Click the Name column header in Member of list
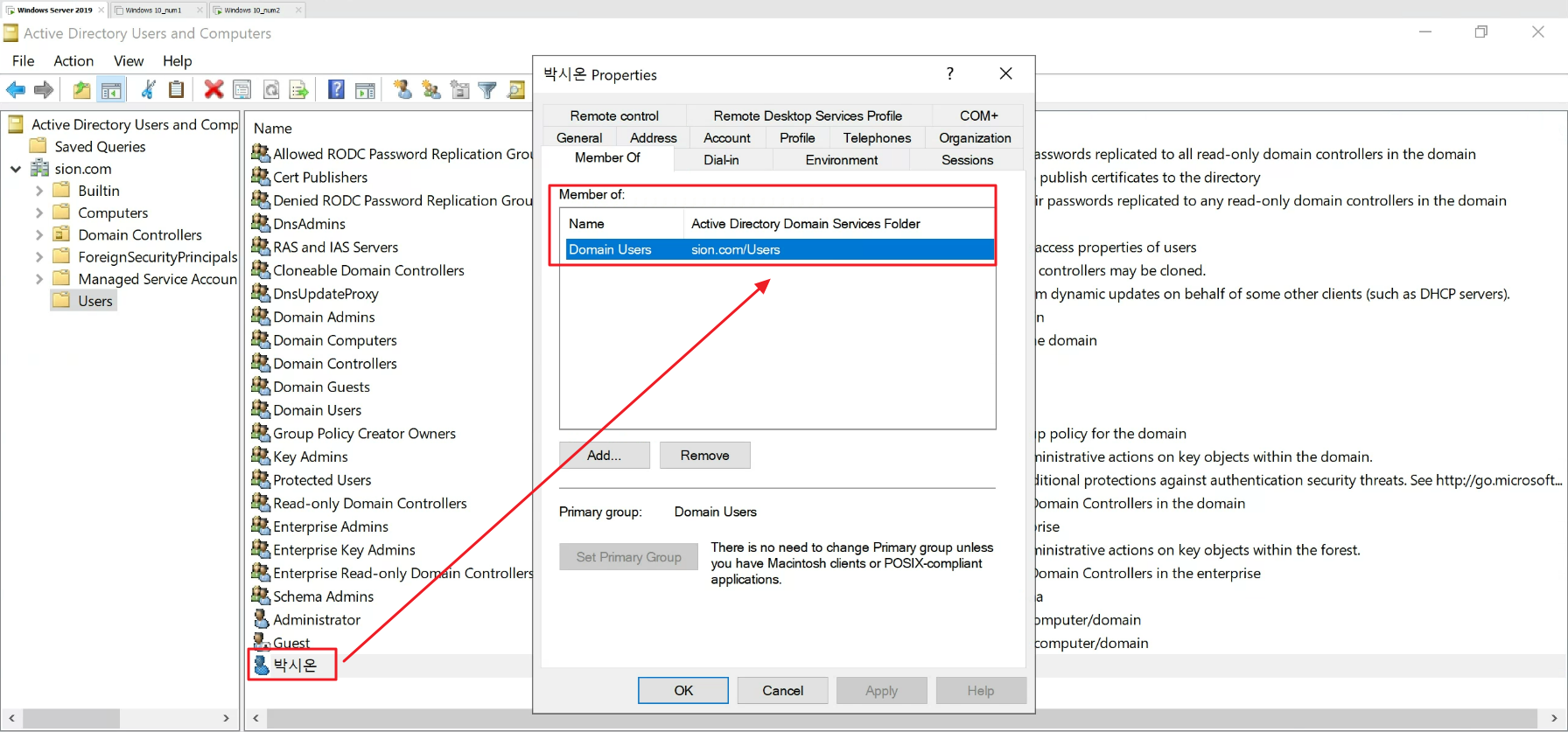 [621, 224]
